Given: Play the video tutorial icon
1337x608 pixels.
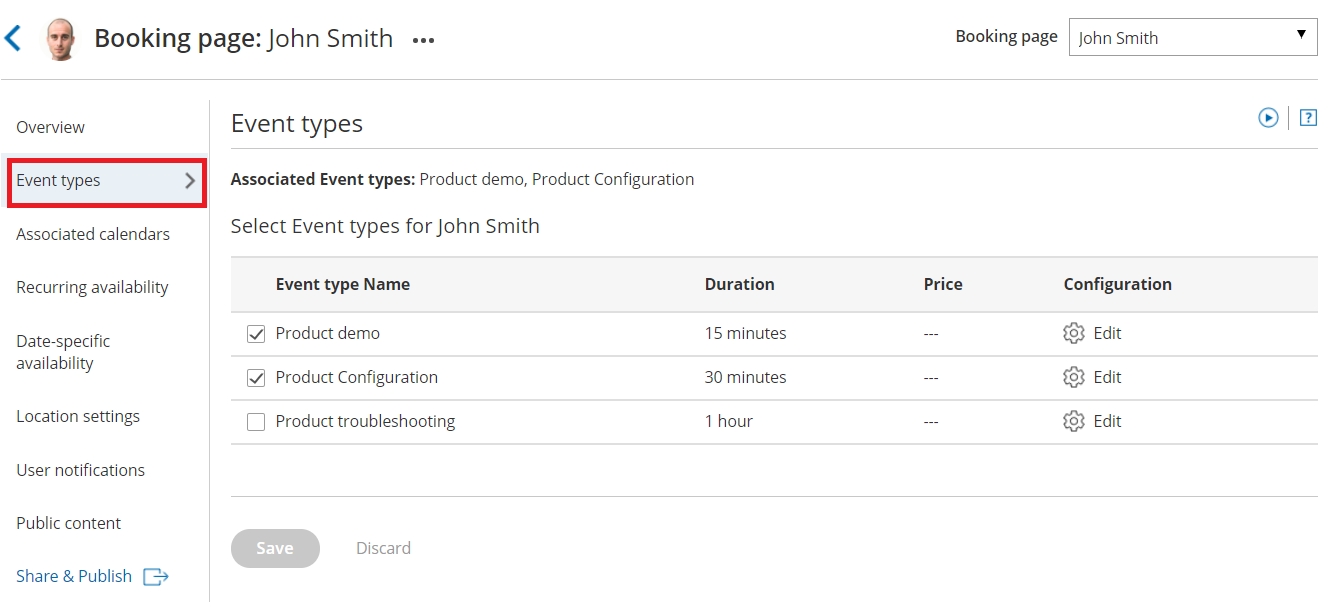Looking at the screenshot, I should [x=1268, y=118].
